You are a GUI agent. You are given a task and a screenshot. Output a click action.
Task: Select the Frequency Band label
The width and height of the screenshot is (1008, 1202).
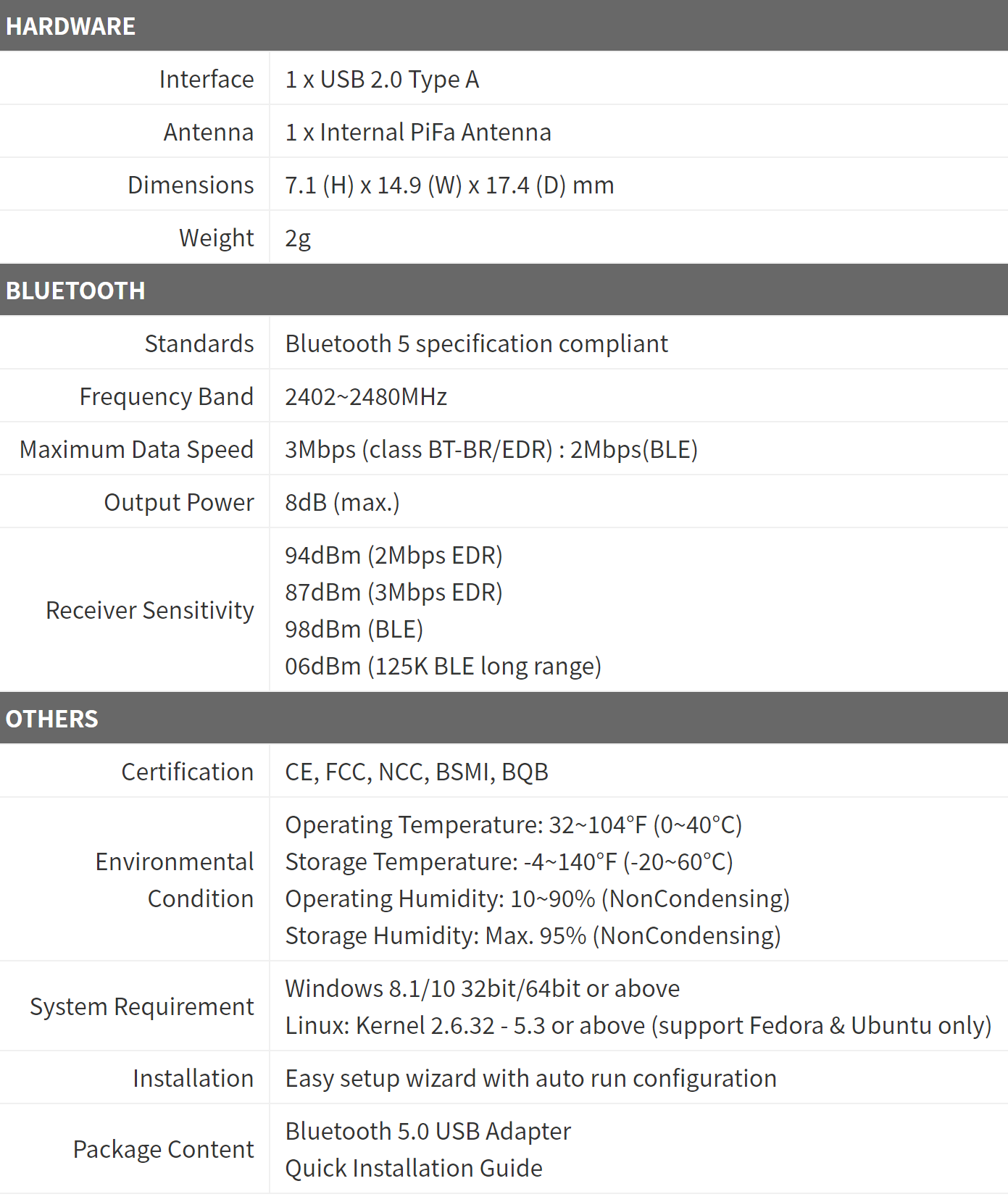pyautogui.click(x=167, y=396)
